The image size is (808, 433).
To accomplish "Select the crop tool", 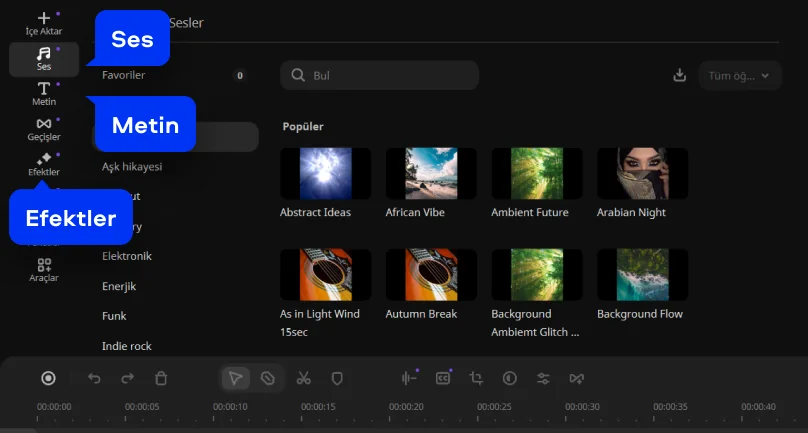I will [476, 378].
